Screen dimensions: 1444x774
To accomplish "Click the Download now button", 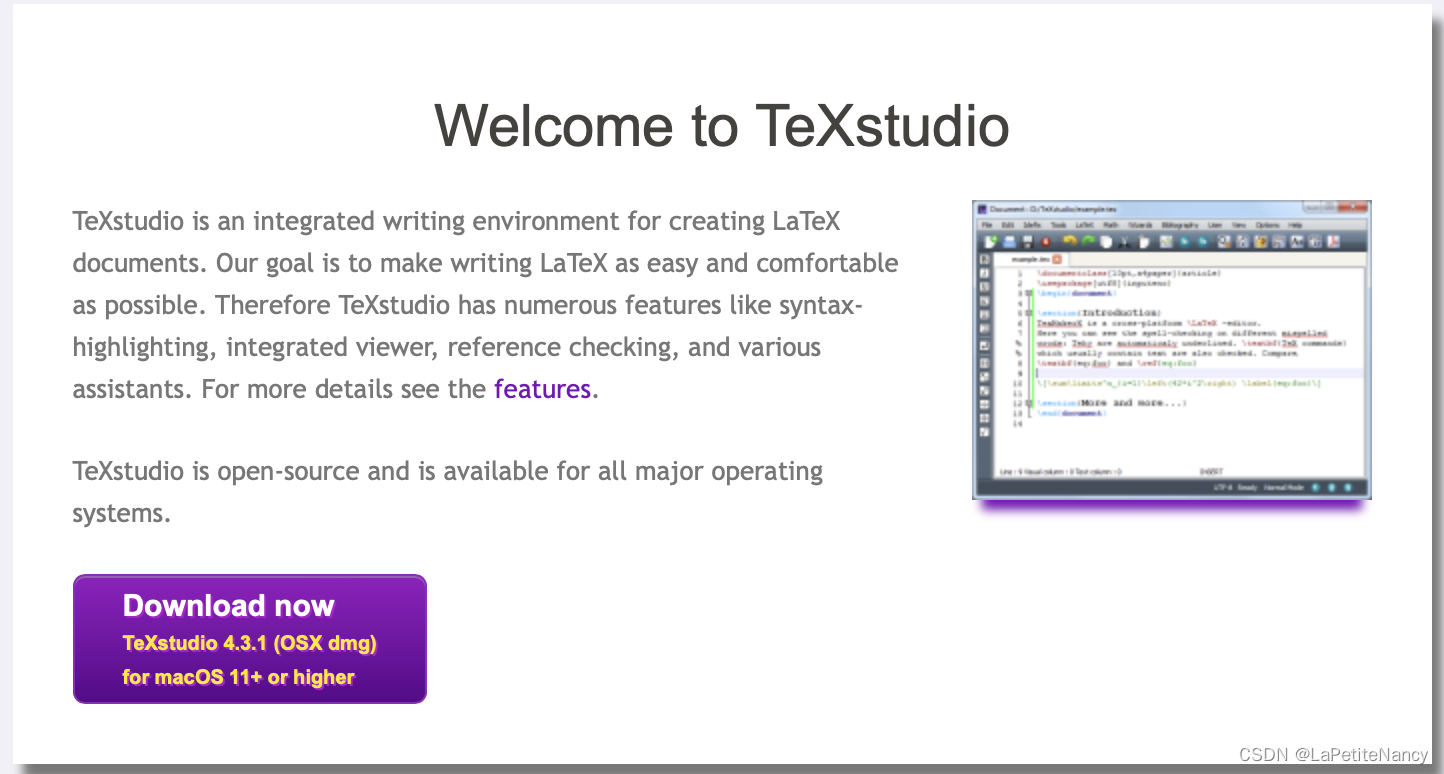I will (x=250, y=639).
